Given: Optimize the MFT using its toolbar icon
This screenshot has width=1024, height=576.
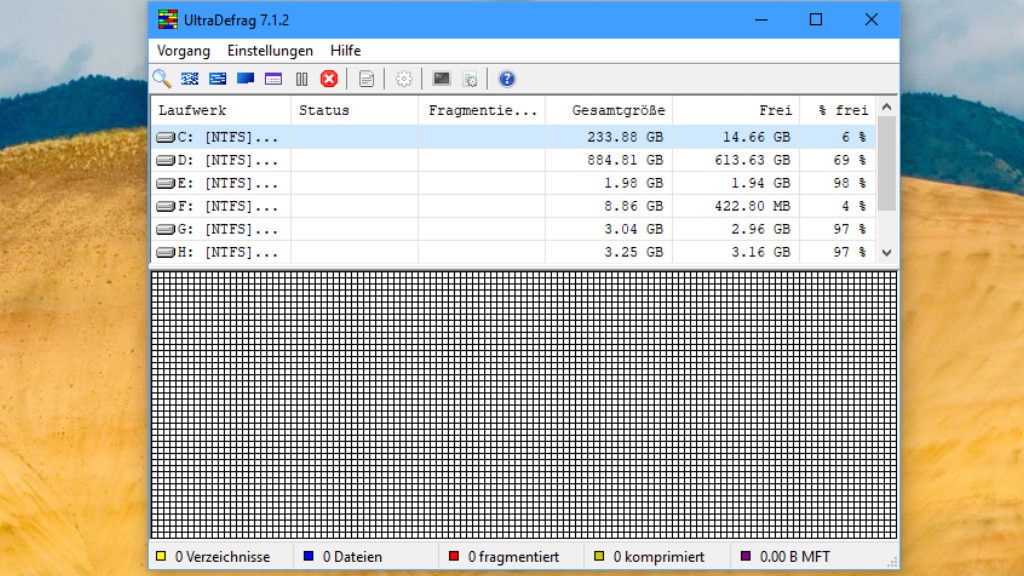Looking at the screenshot, I should pos(273,79).
